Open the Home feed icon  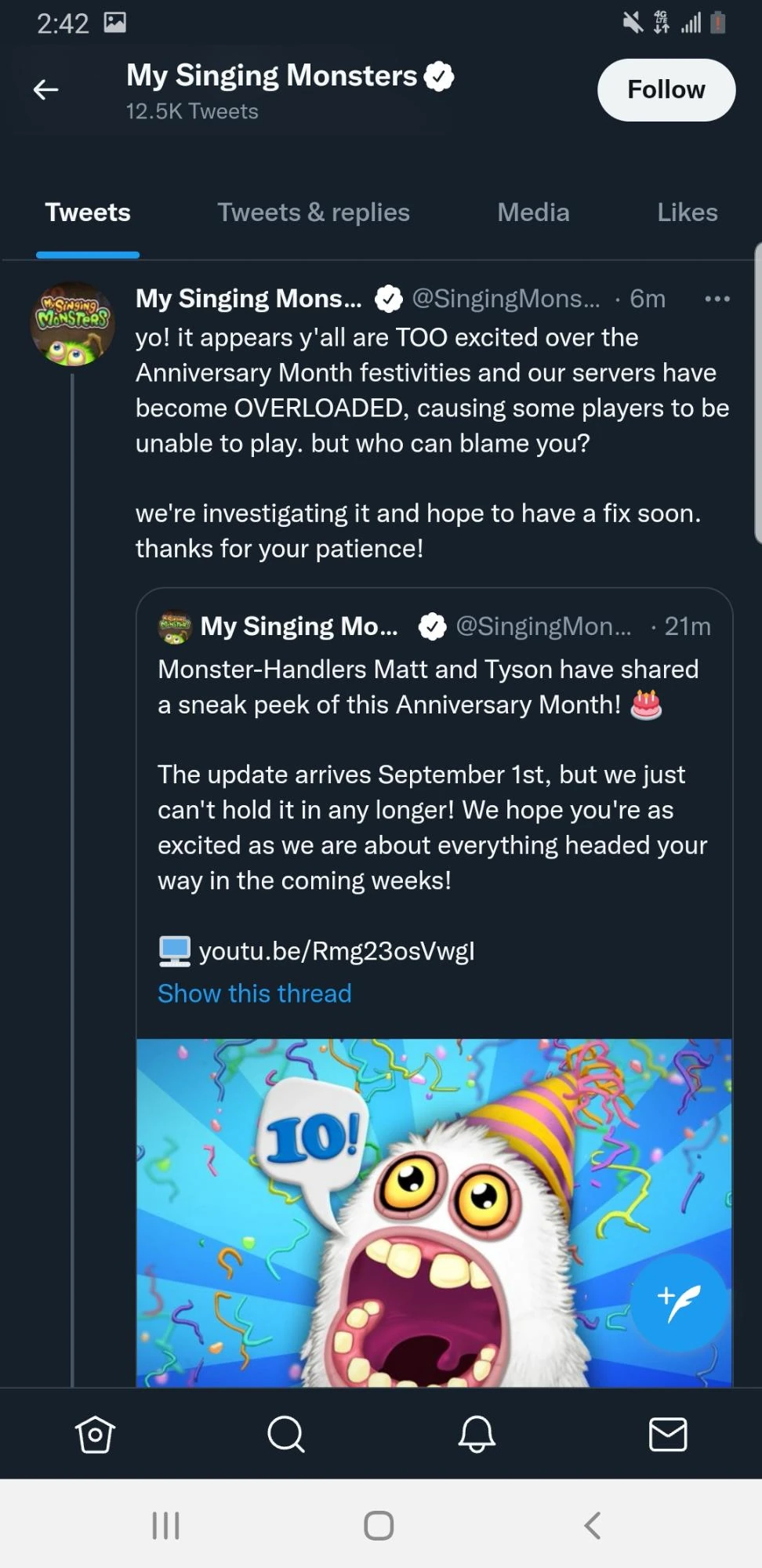pos(95,1435)
